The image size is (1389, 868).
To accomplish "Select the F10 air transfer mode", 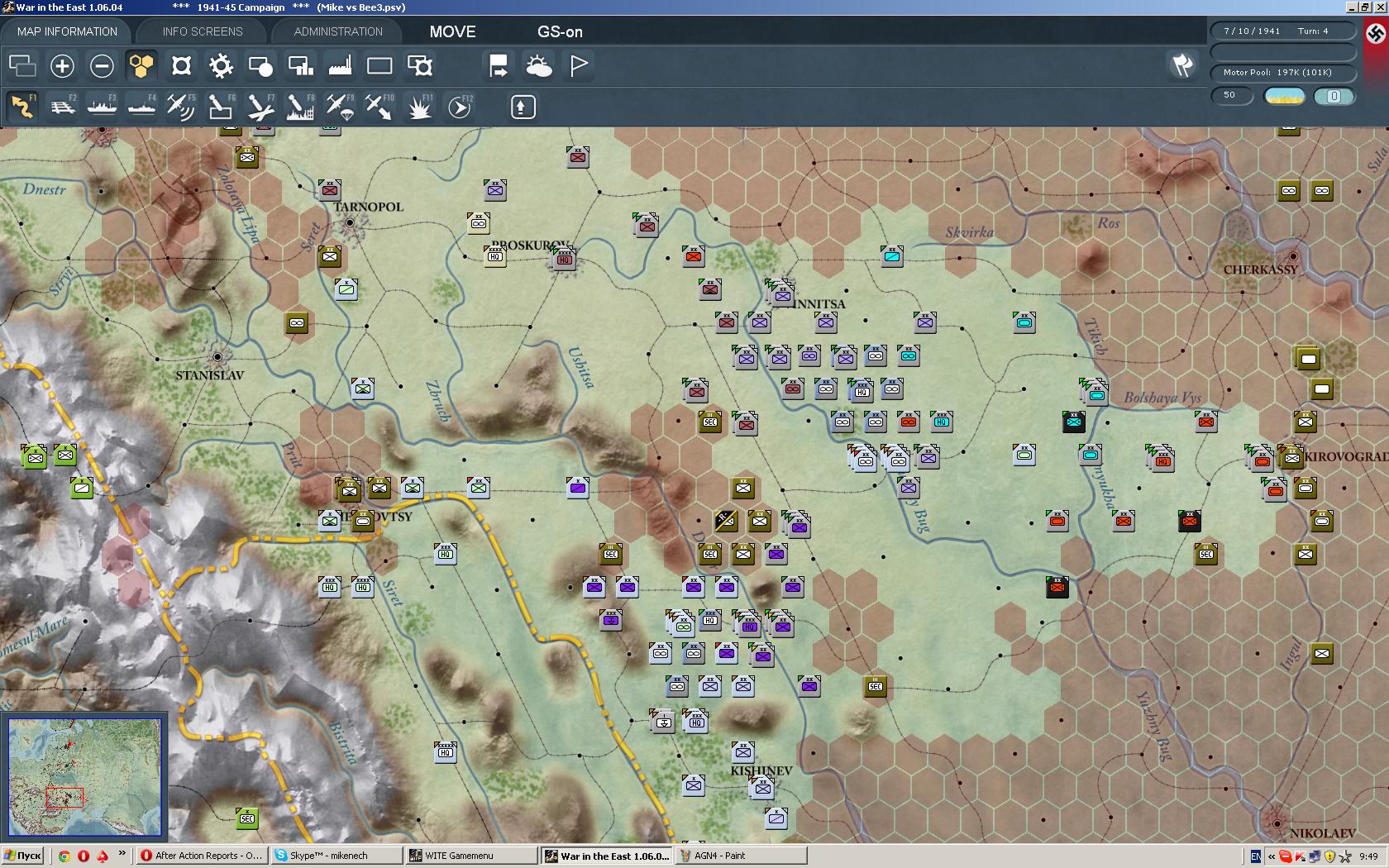I will pyautogui.click(x=379, y=107).
